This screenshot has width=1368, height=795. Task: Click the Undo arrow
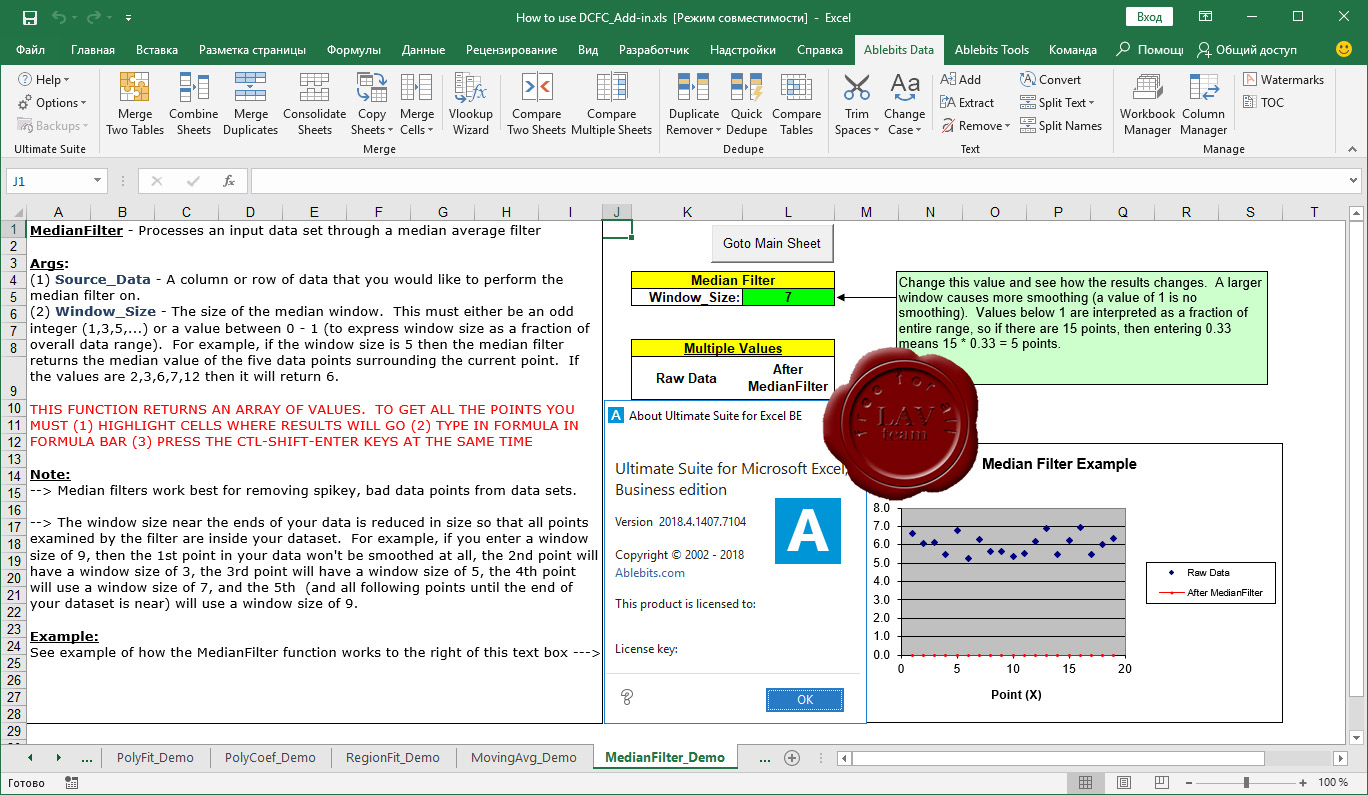[x=59, y=17]
